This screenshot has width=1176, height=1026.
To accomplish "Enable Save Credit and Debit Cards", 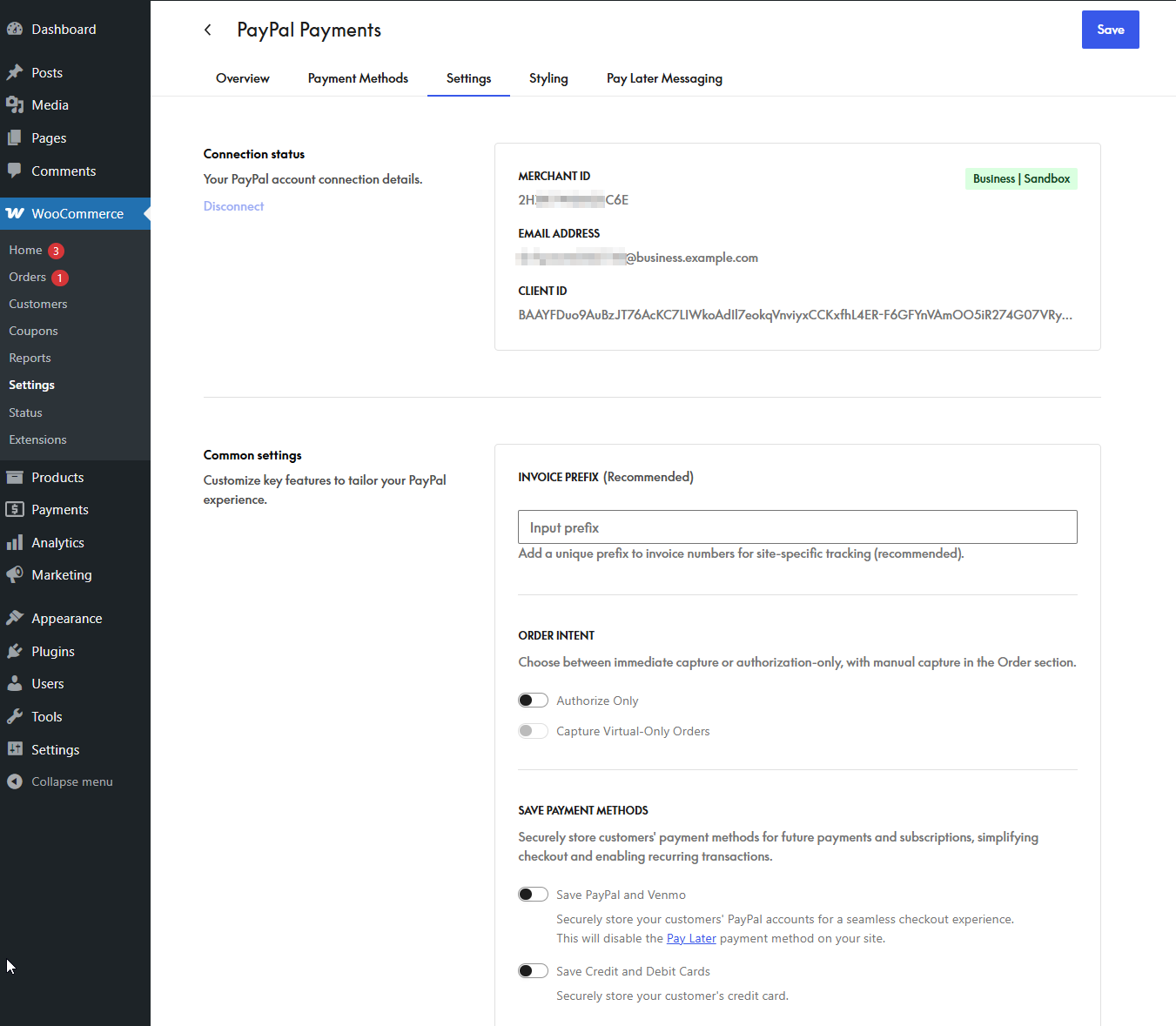I will (533, 970).
